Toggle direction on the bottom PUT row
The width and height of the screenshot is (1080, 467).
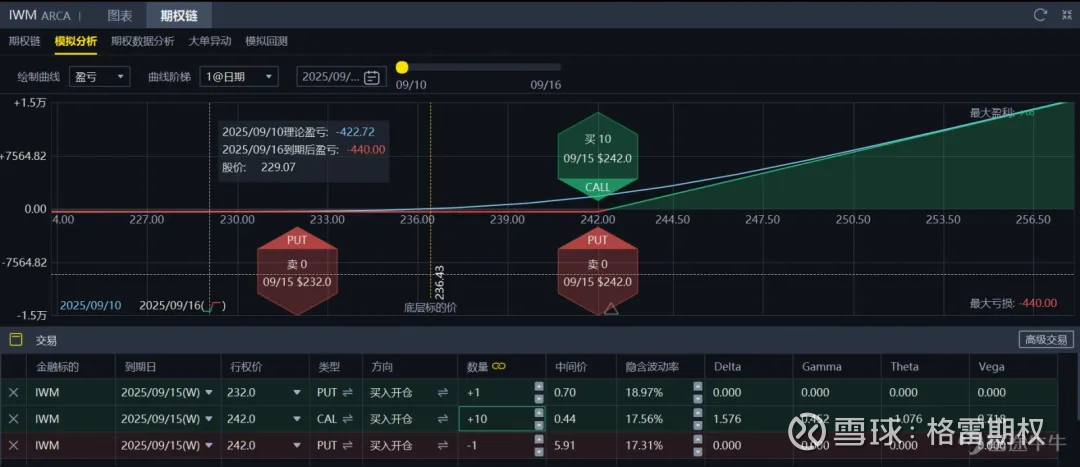pos(442,445)
